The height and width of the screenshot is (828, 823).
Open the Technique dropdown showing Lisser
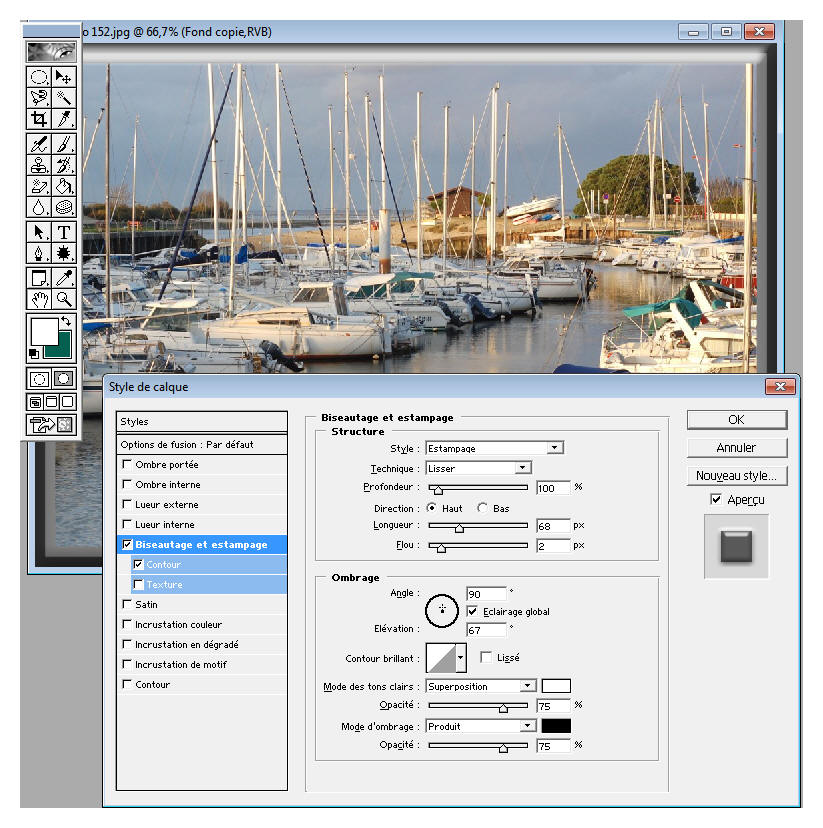click(478, 468)
